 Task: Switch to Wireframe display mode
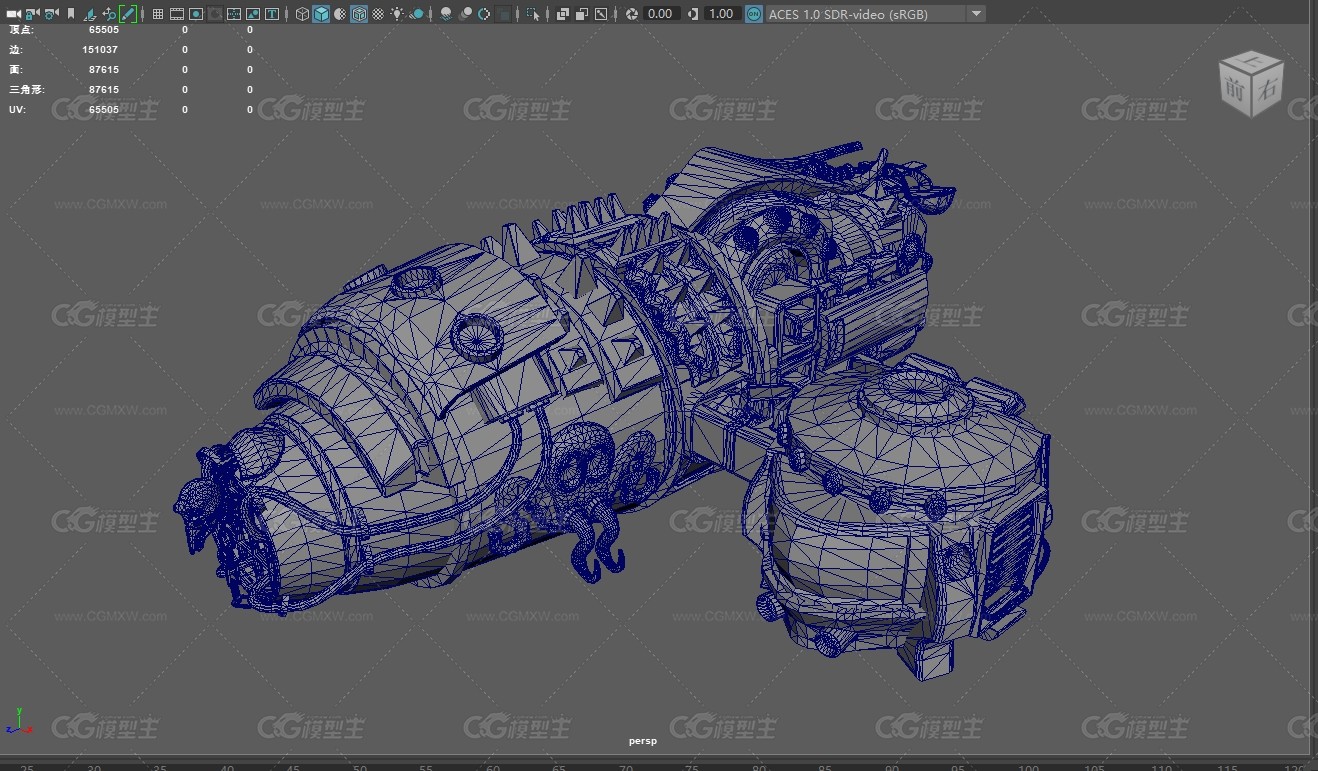coord(302,14)
